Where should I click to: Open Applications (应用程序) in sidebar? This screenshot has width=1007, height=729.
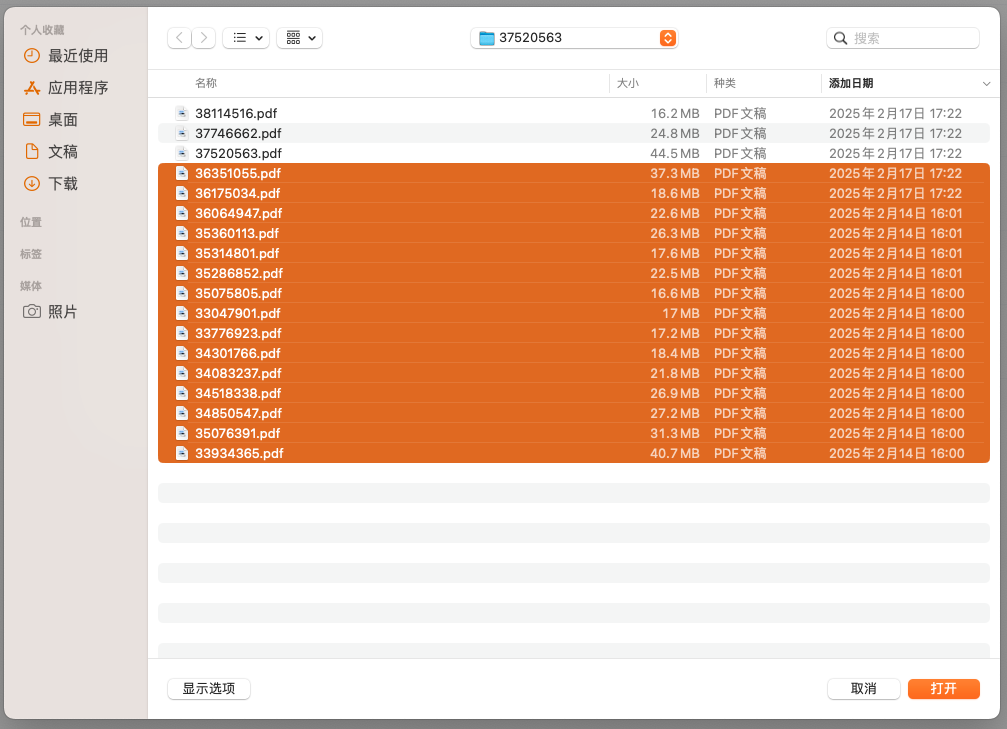pyautogui.click(x=77, y=88)
